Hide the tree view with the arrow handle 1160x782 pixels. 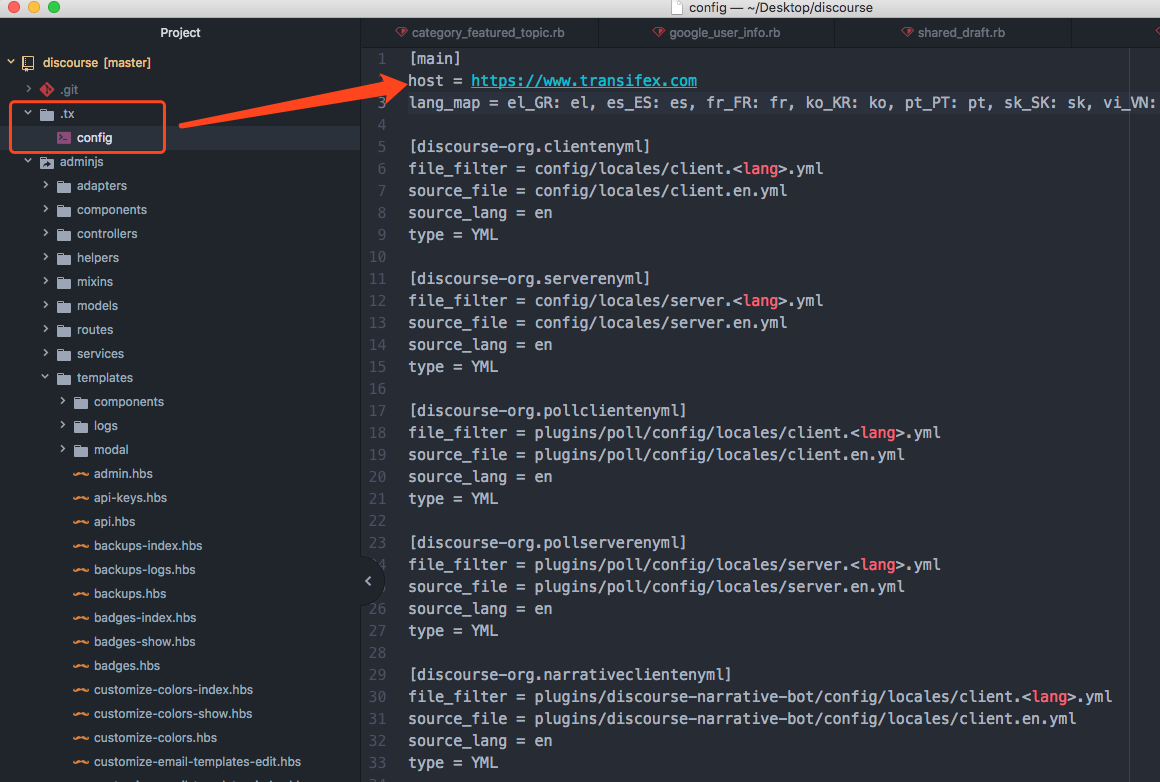[368, 581]
